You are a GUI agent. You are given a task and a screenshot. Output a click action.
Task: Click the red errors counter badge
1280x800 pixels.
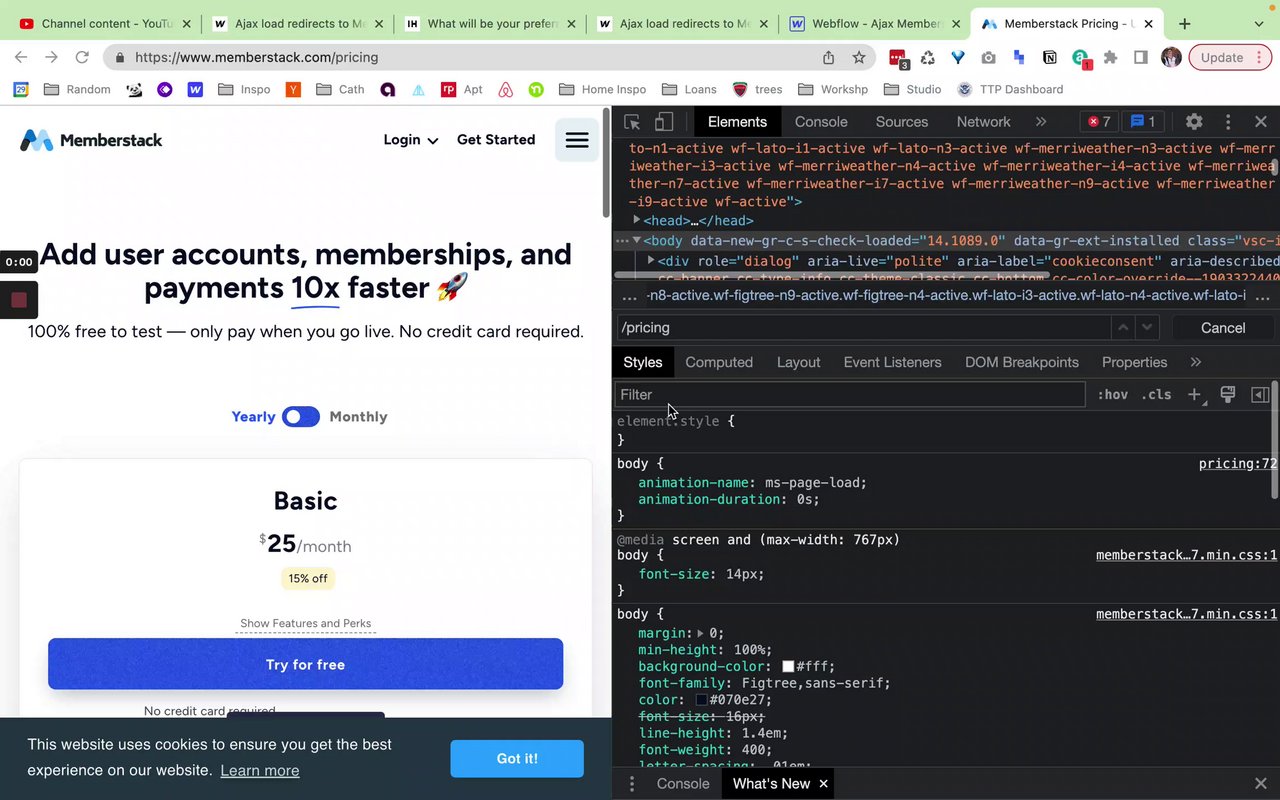(x=1099, y=122)
